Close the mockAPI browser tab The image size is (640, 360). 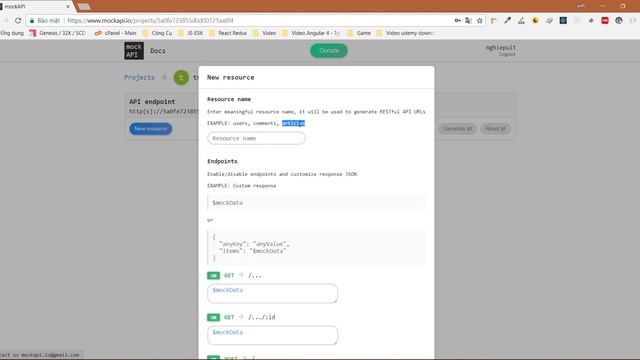tap(68, 7)
